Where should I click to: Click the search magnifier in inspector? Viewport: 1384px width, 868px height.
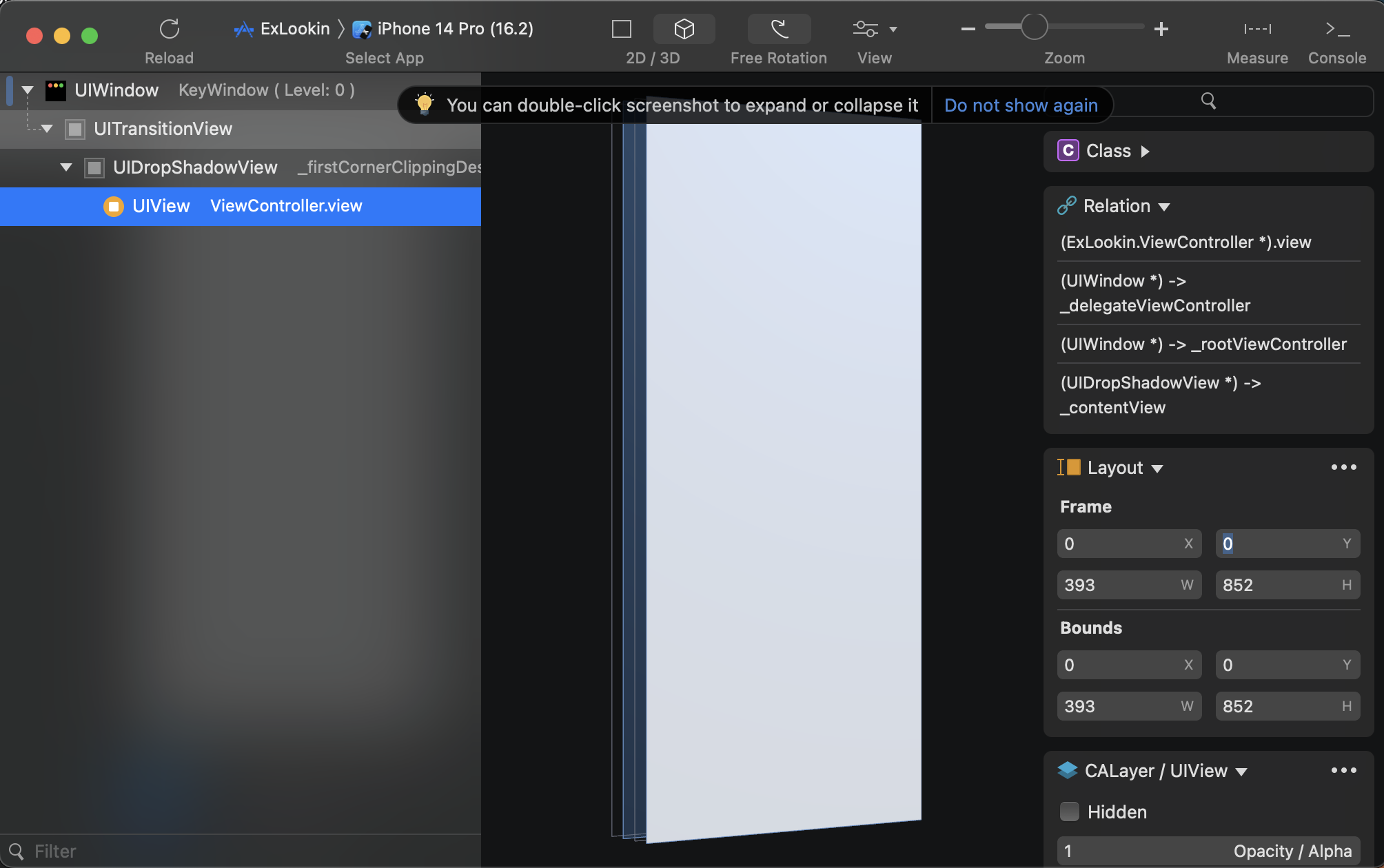click(1208, 101)
